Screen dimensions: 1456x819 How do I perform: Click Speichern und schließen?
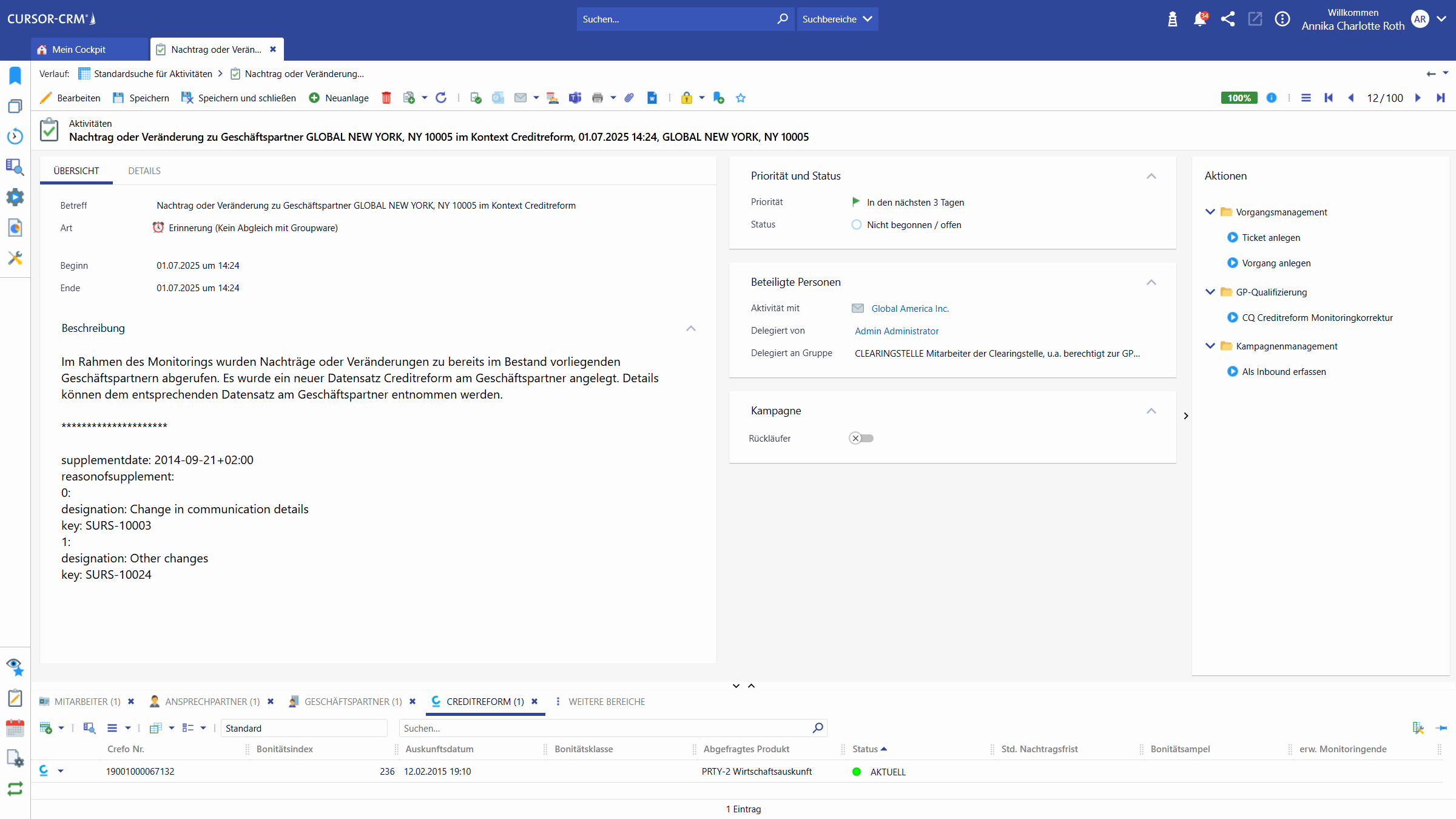(239, 98)
